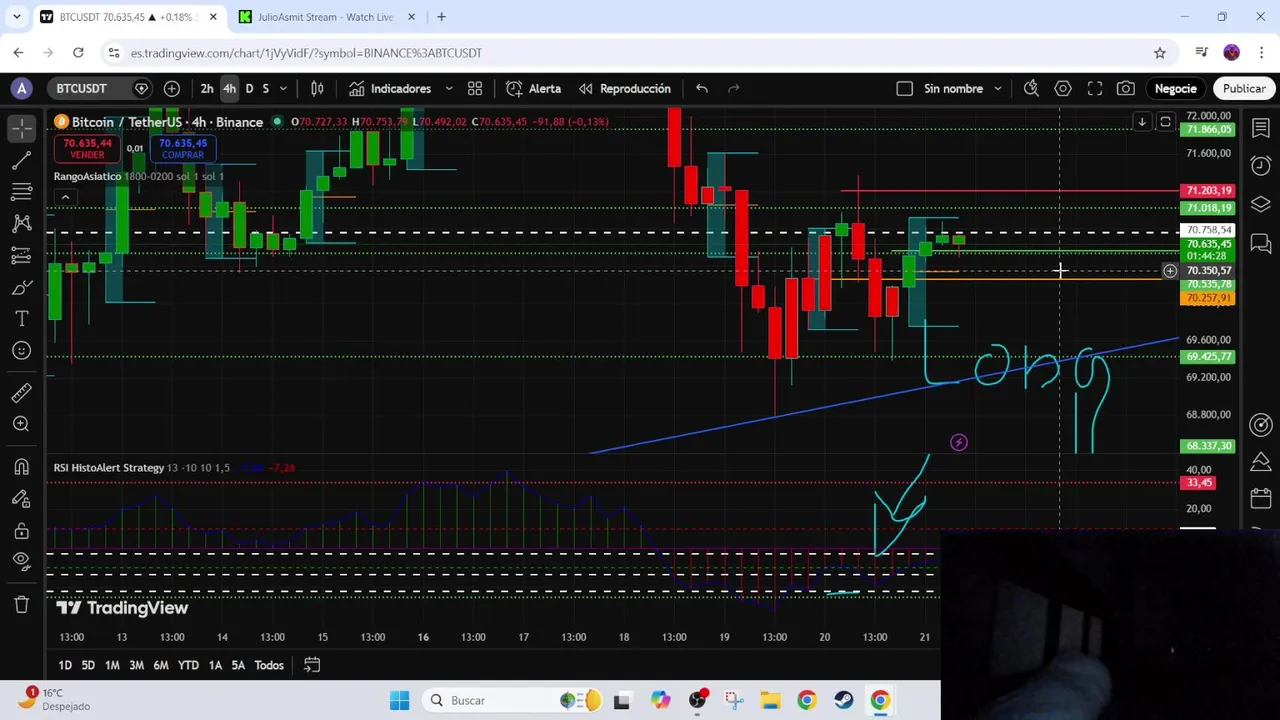Open the object tree layers icon
The image size is (1280, 720).
coord(1261,204)
